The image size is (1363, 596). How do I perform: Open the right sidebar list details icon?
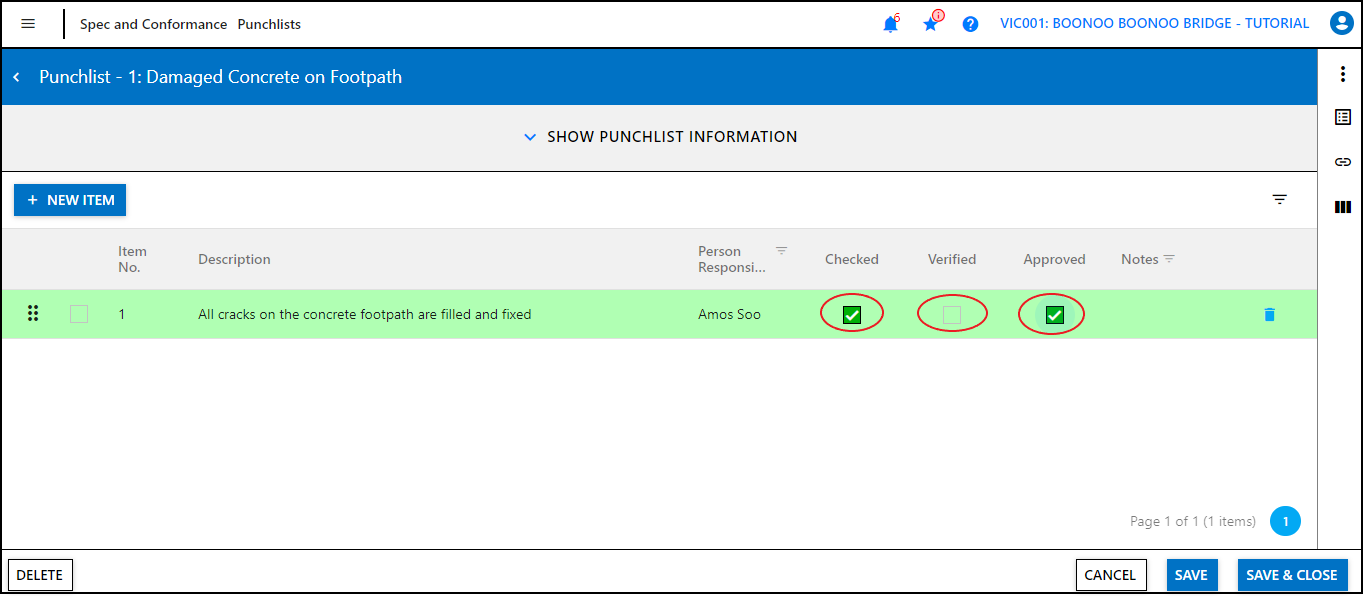click(1343, 118)
